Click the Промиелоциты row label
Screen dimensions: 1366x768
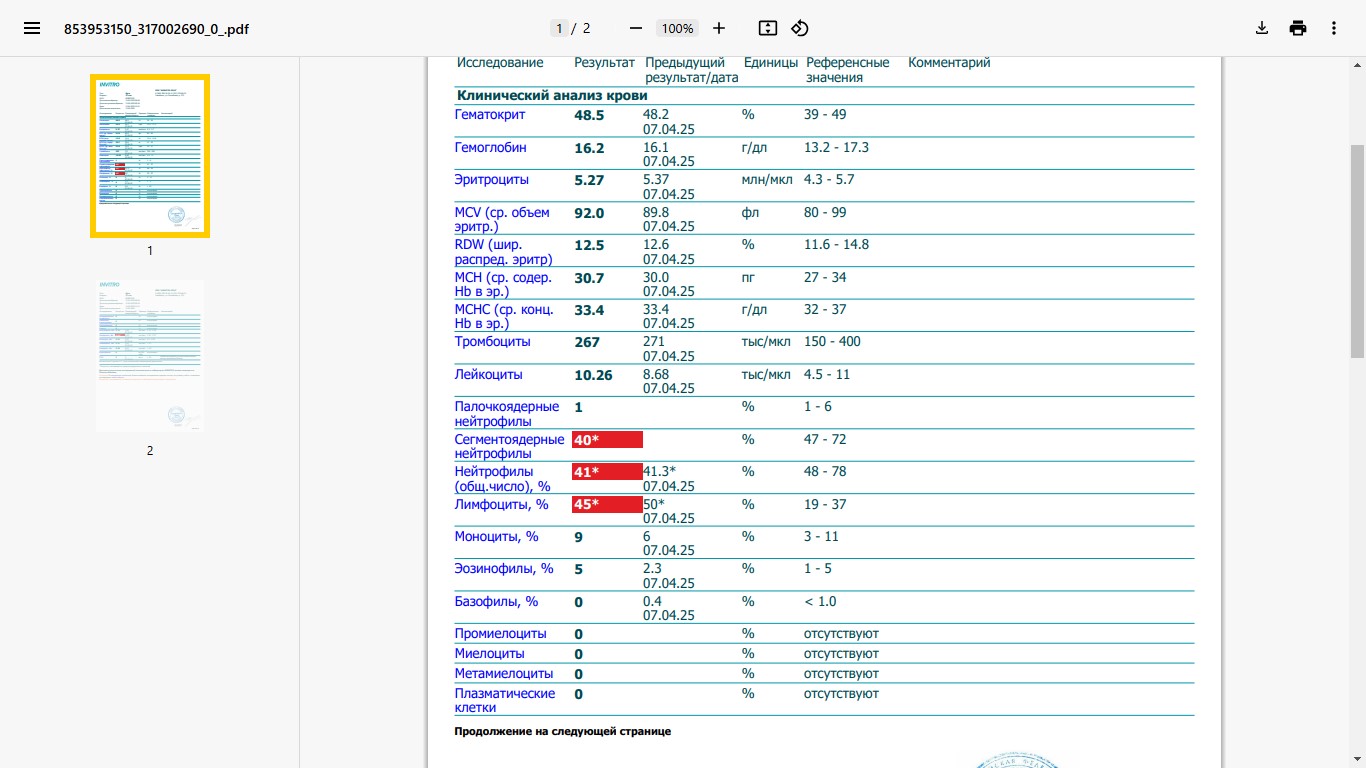click(501, 634)
